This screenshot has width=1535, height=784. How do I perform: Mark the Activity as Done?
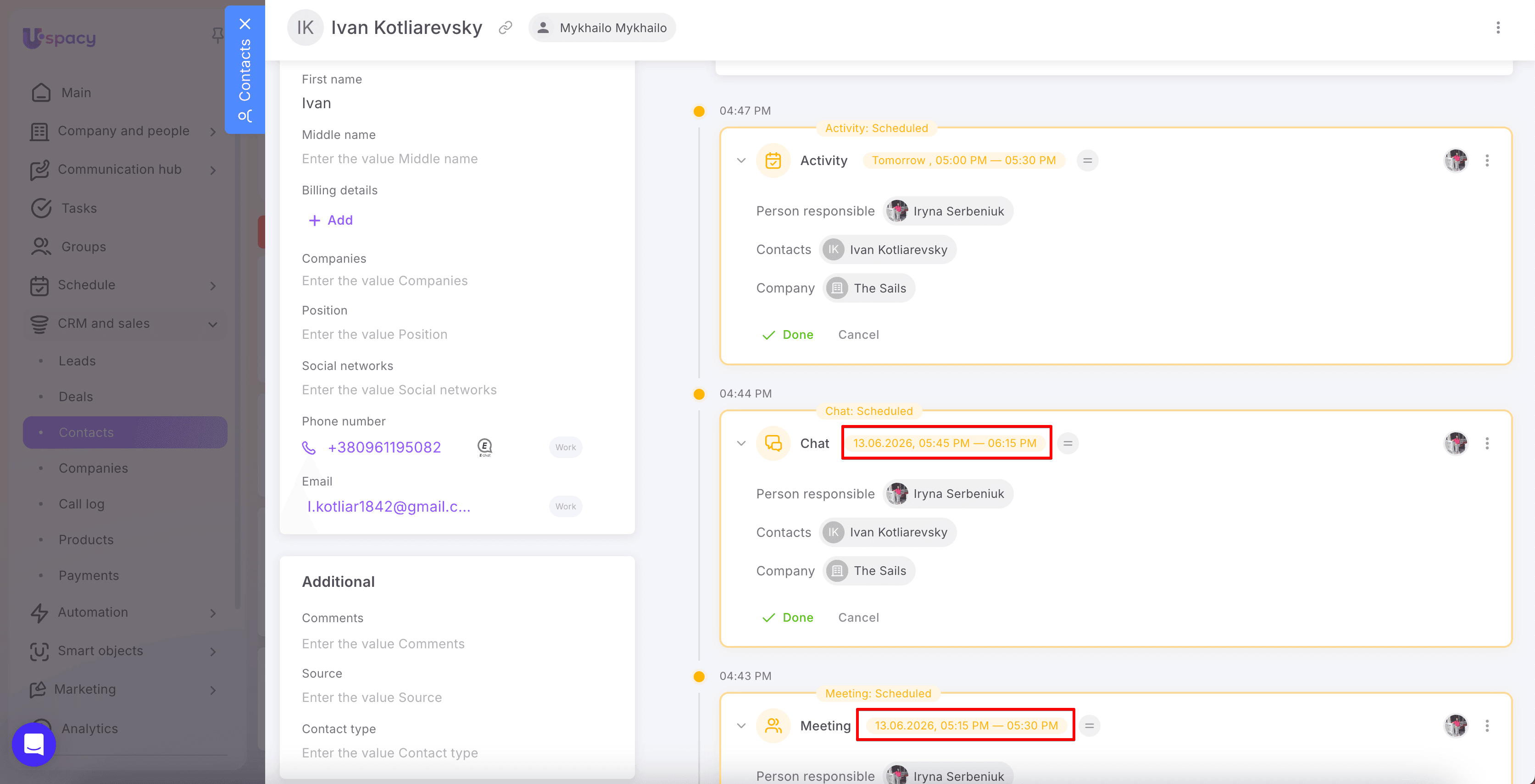pyautogui.click(x=787, y=335)
